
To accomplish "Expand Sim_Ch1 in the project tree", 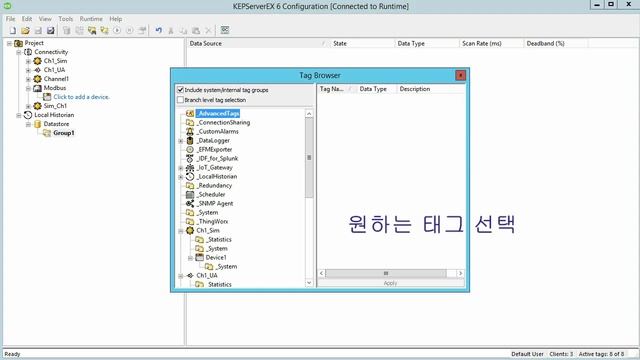I will click(28, 106).
